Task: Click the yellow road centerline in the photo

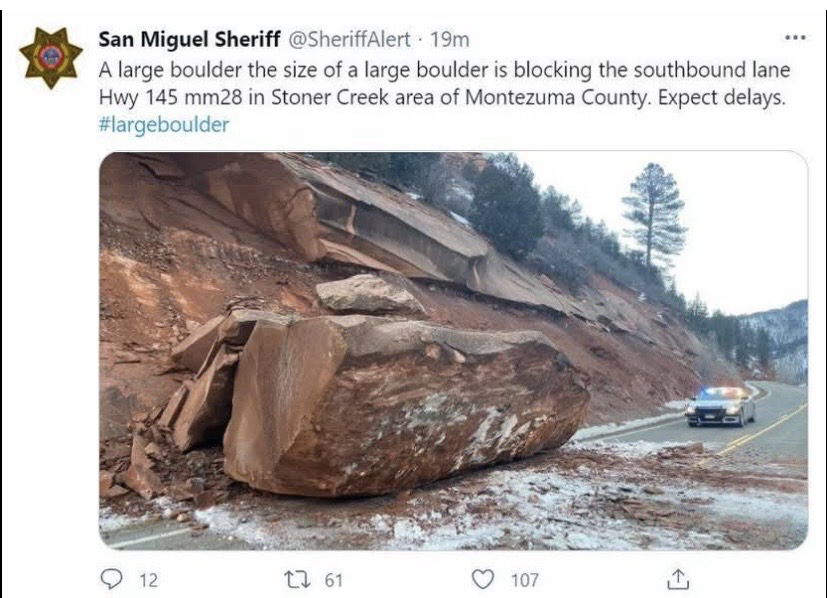Action: 759,431
